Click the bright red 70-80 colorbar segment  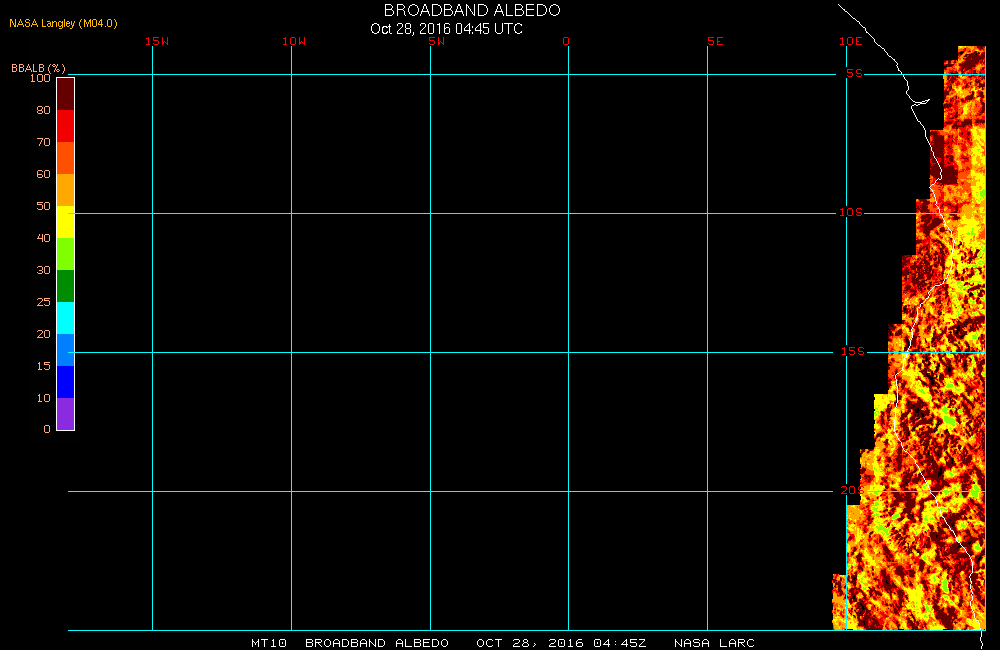tap(66, 126)
